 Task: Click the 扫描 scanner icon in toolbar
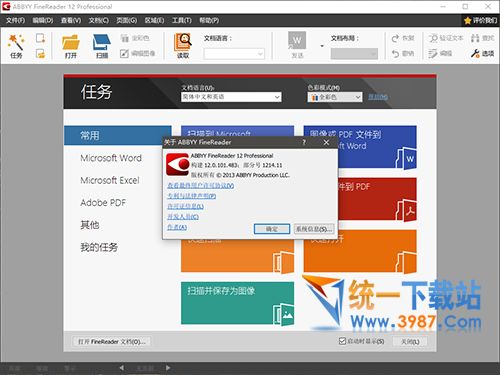[102, 43]
